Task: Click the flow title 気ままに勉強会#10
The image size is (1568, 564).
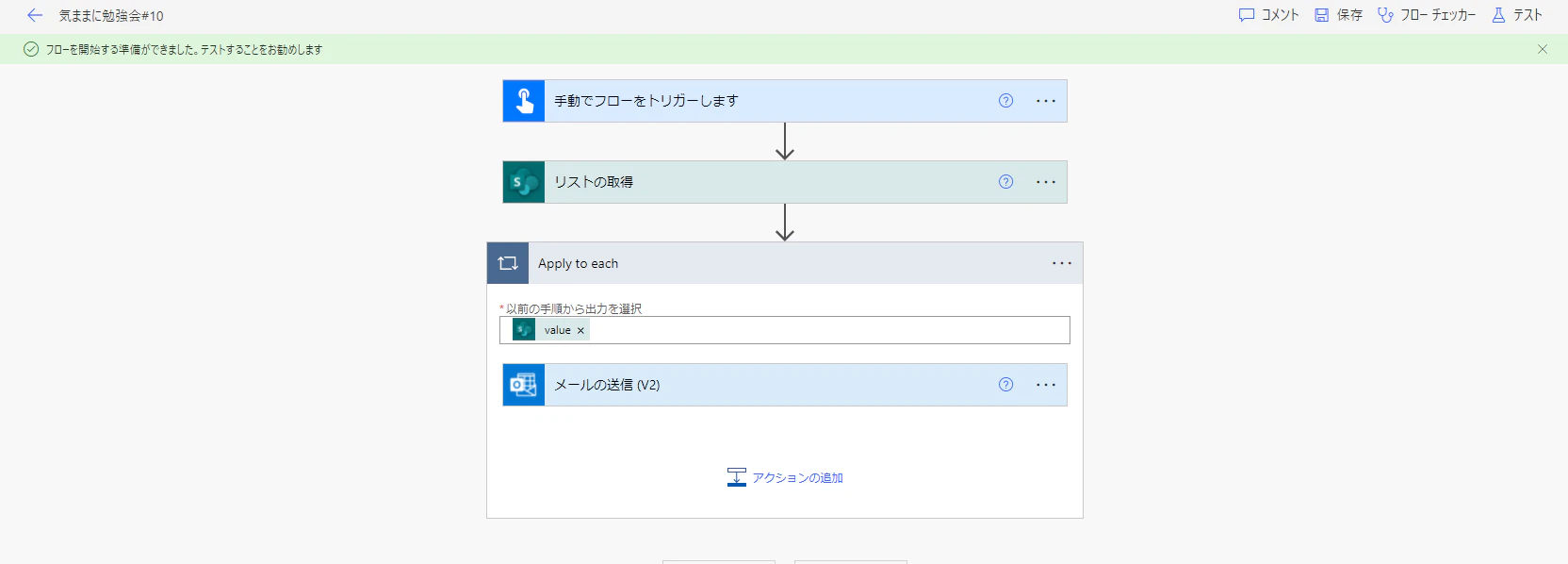Action: [111, 16]
